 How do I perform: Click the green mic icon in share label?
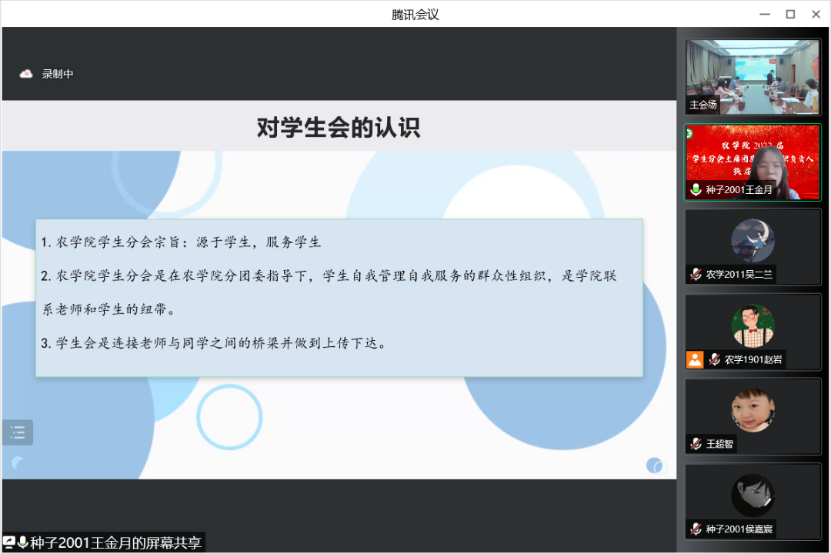click(22, 543)
